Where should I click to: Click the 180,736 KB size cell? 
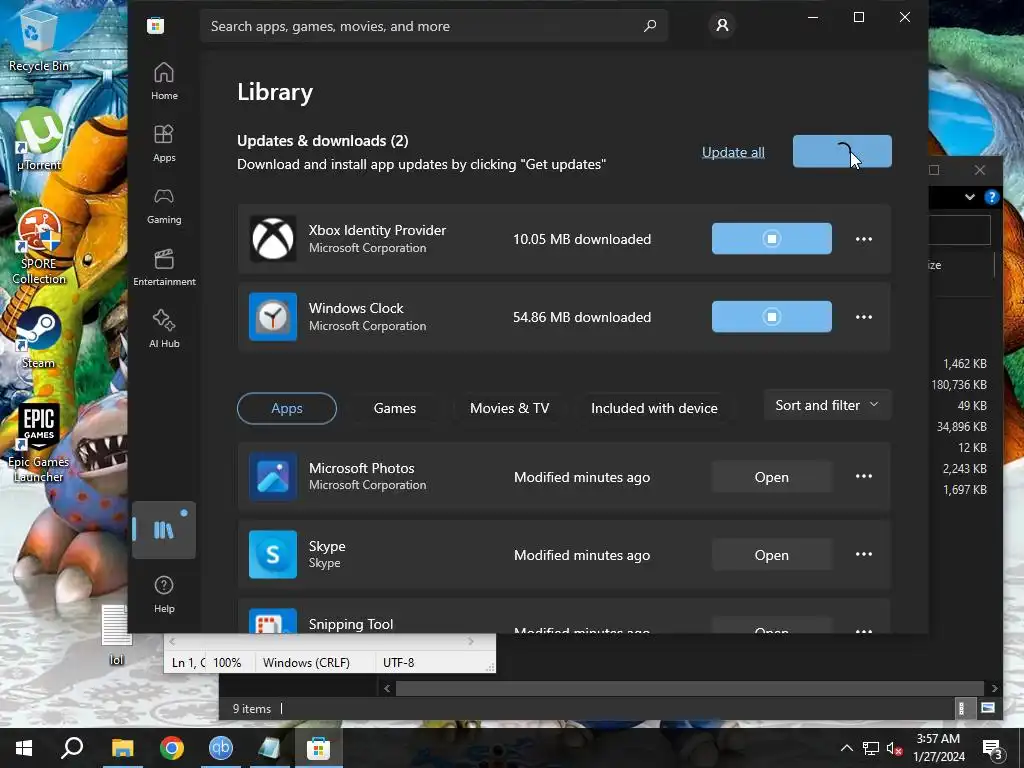click(x=959, y=385)
